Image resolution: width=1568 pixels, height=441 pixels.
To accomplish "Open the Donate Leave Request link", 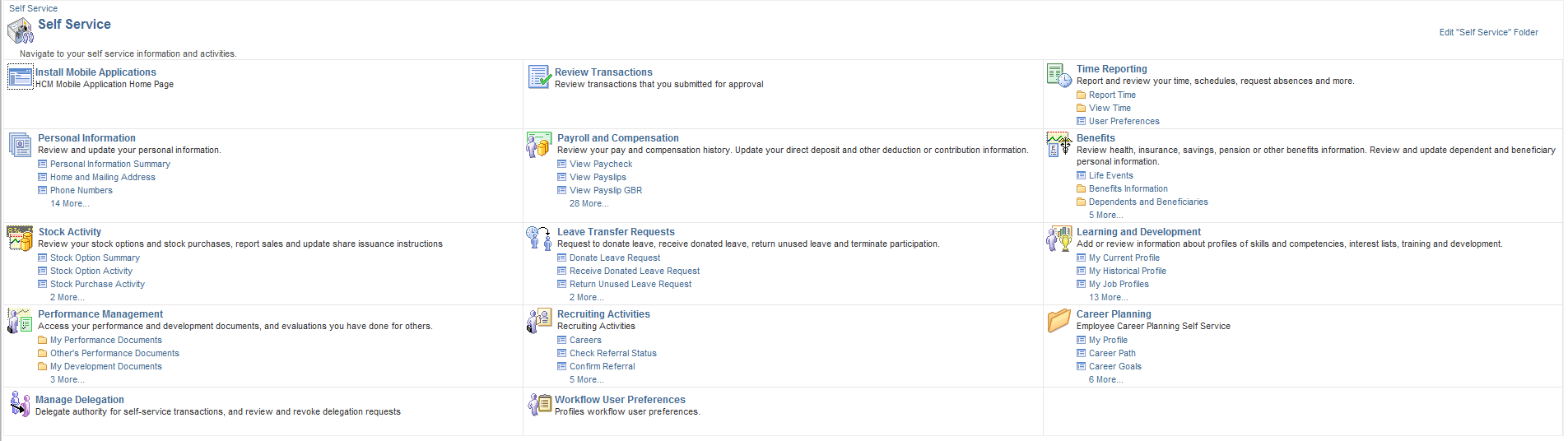I will [x=615, y=258].
